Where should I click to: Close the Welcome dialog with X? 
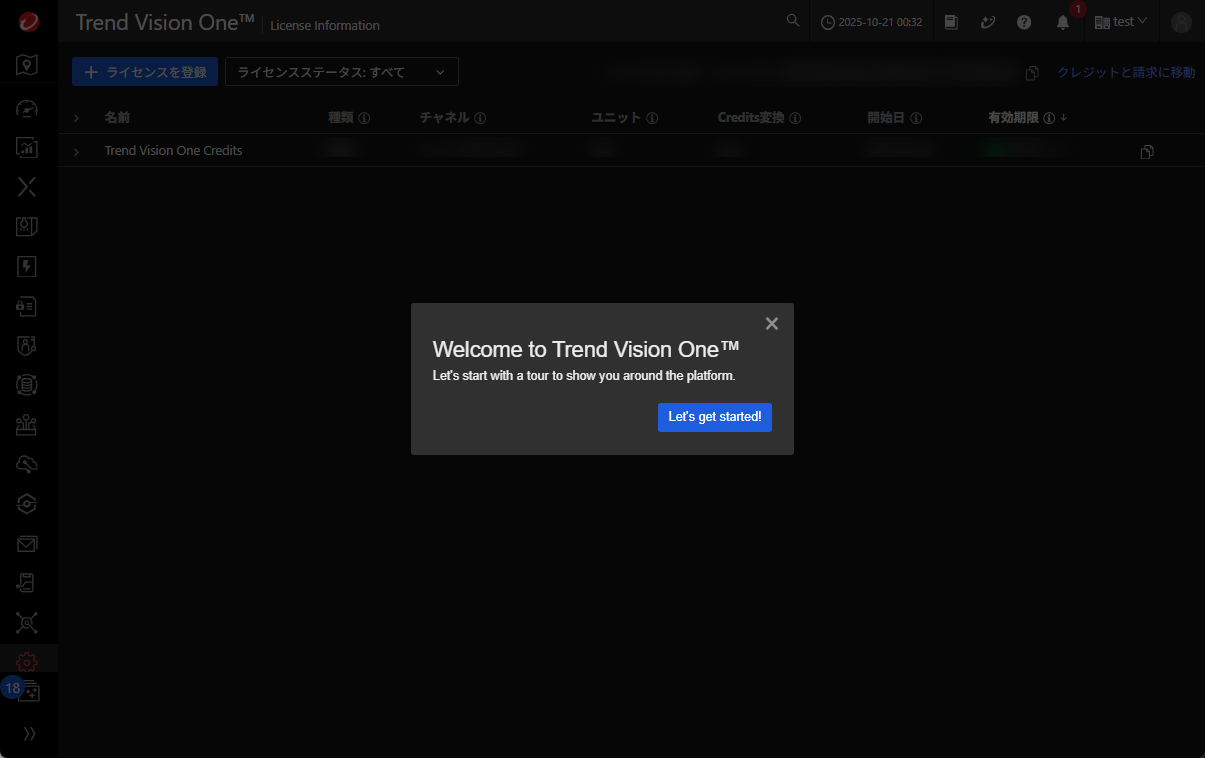pos(771,323)
